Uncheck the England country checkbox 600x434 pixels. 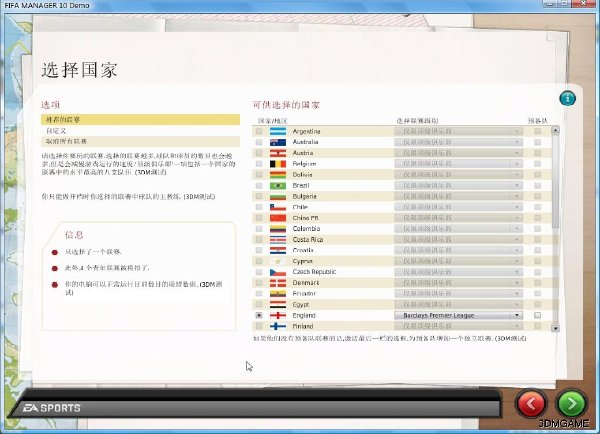coord(259,315)
